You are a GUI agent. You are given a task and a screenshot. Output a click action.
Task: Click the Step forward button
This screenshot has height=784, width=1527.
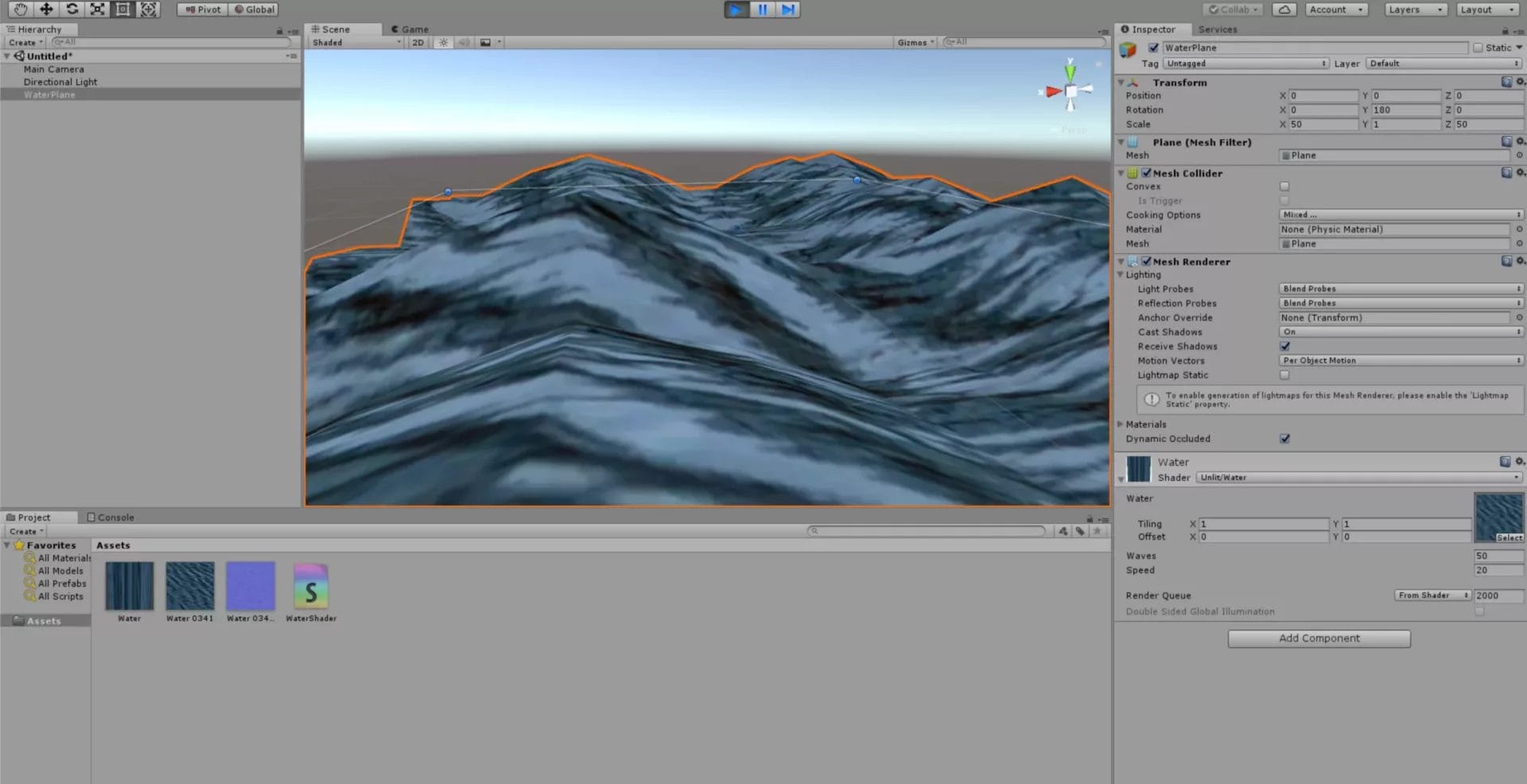(x=787, y=10)
